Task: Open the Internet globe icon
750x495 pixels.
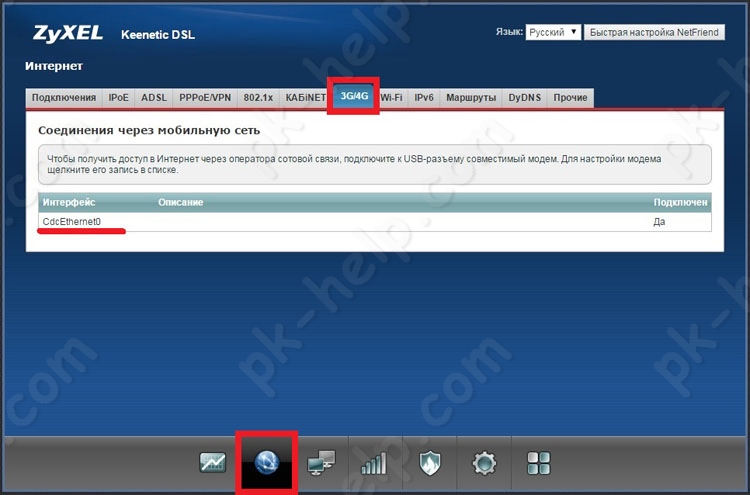Action: 267,462
